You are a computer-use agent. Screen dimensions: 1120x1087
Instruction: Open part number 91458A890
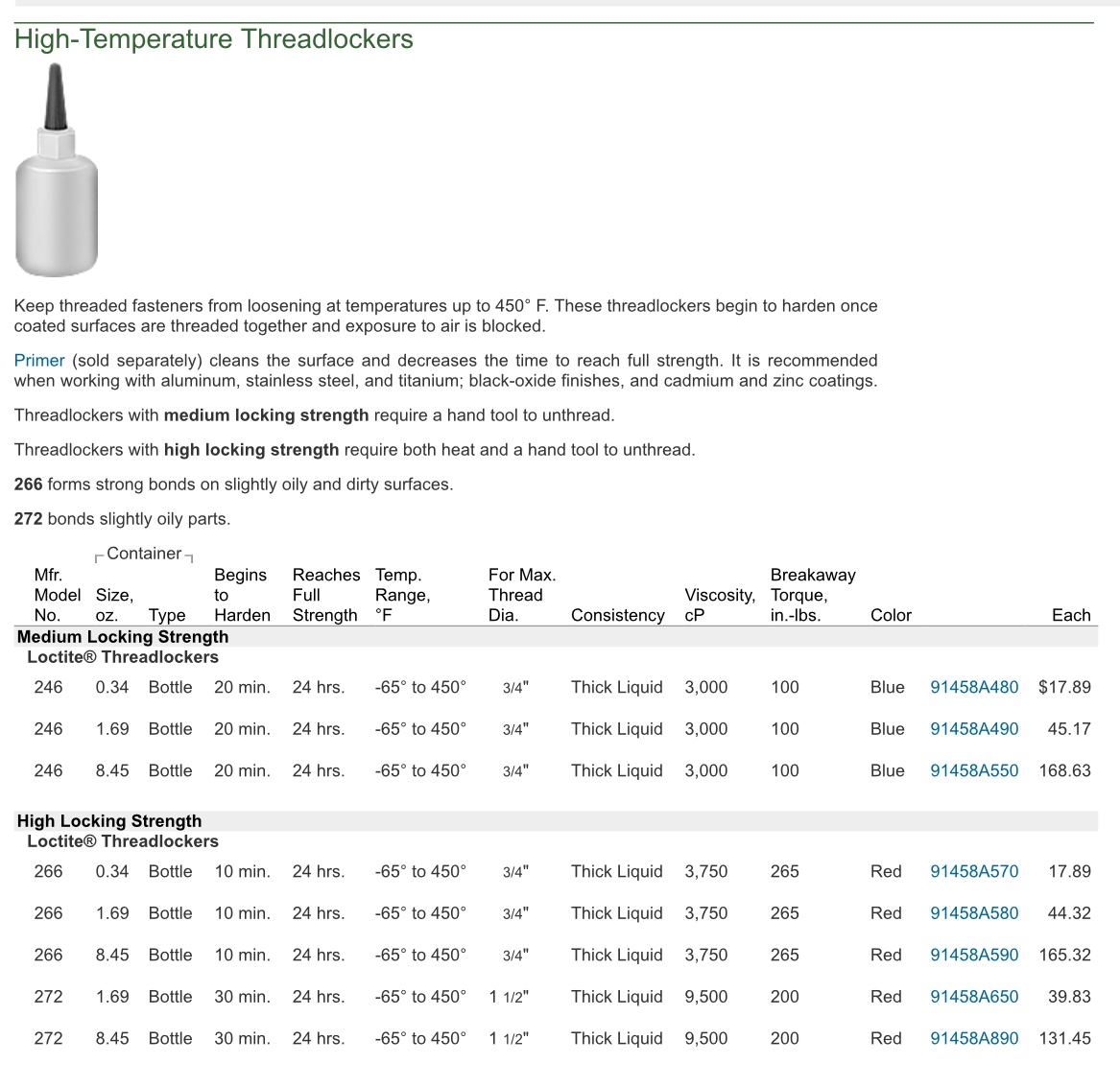973,1038
